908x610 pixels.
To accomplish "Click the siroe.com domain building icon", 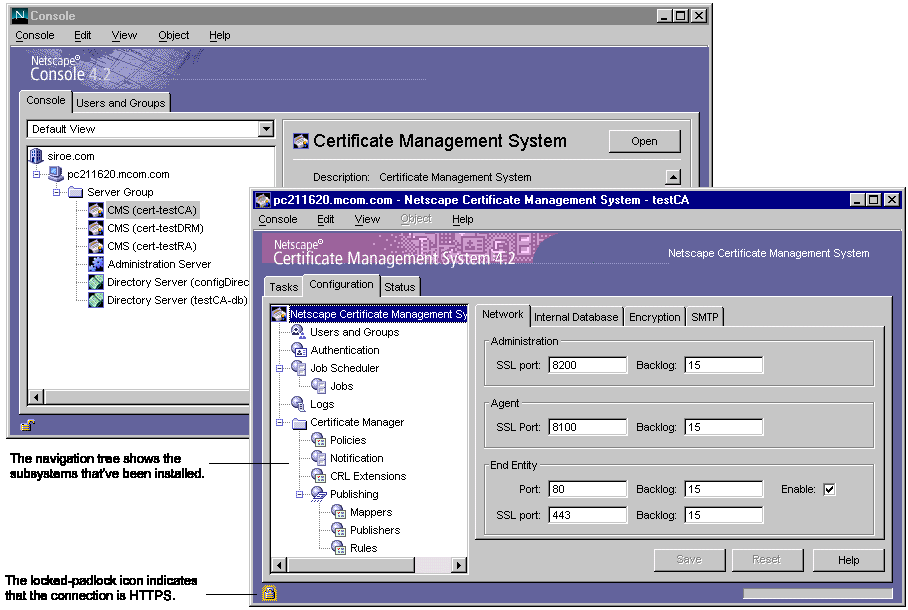I will pos(36,156).
